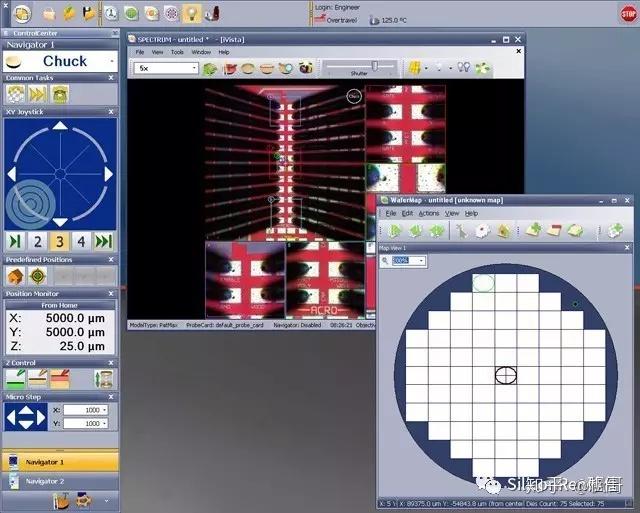Open the WaferMap Edit menu

407,213
